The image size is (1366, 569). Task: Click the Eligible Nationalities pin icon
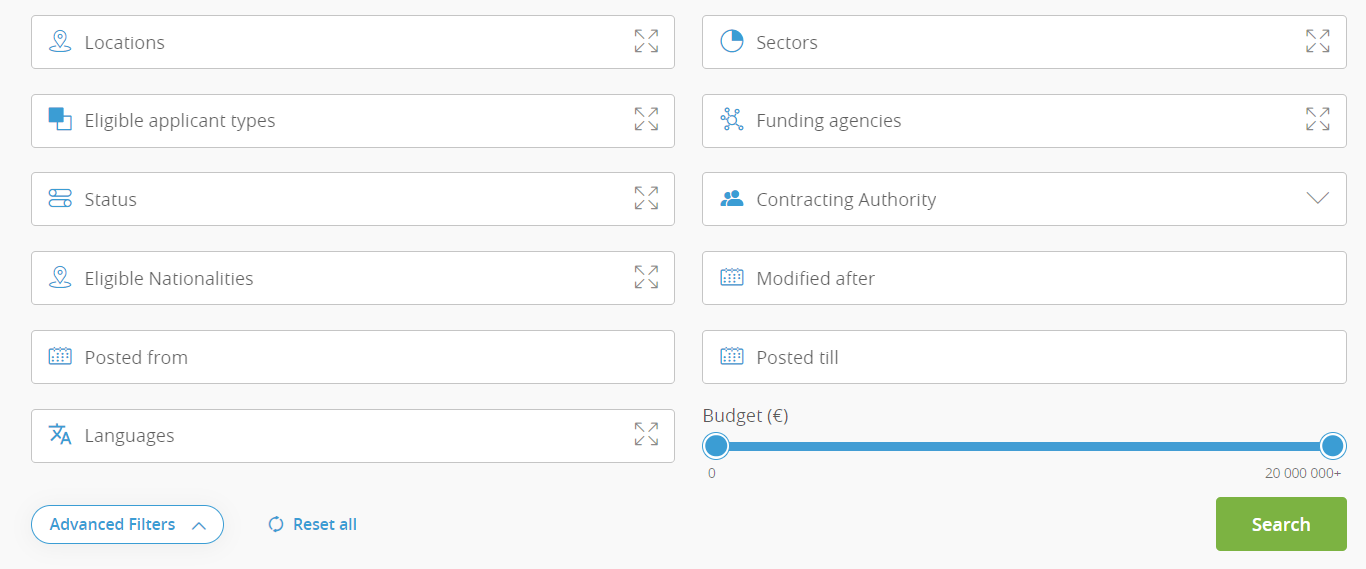[60, 277]
